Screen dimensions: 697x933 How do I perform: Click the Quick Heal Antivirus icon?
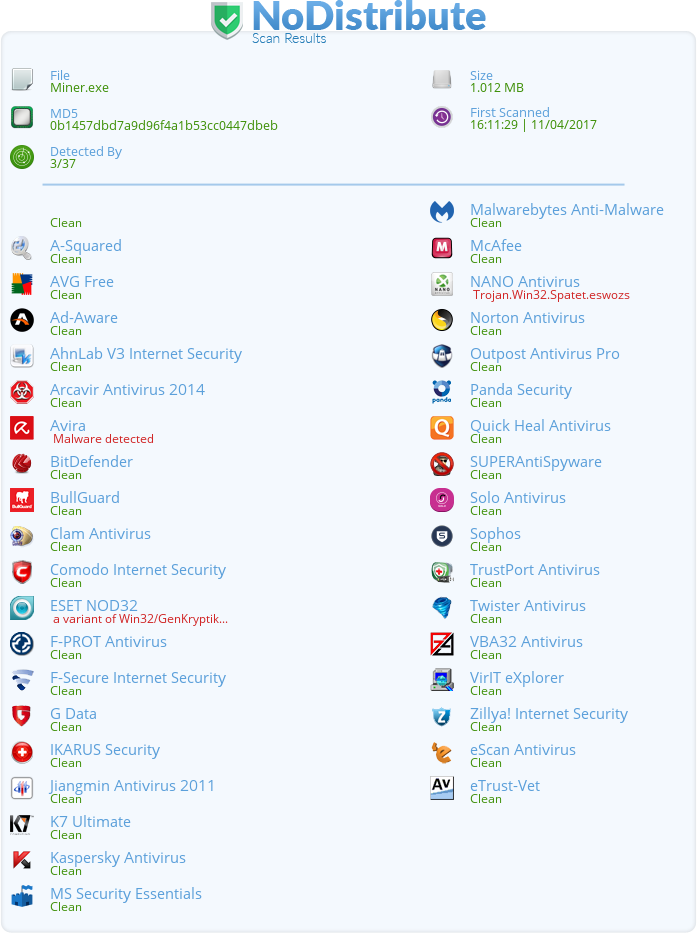pos(442,428)
